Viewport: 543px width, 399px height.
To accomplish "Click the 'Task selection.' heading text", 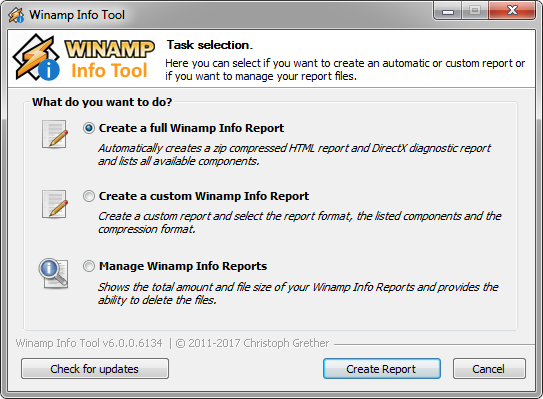I will pos(210,45).
